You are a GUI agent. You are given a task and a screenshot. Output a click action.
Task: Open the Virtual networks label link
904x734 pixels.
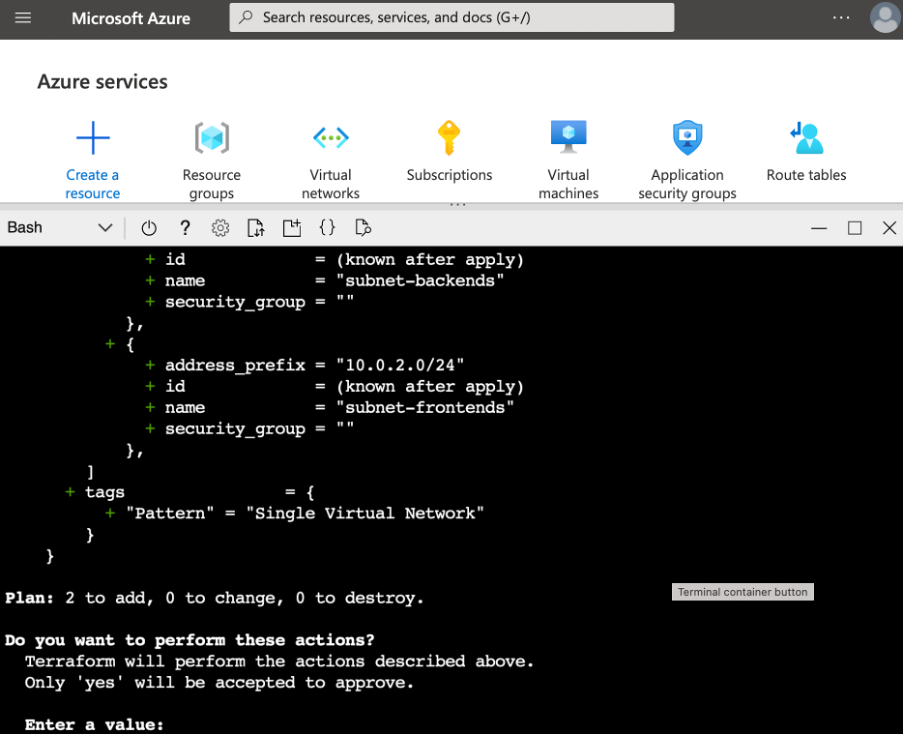(x=330, y=184)
